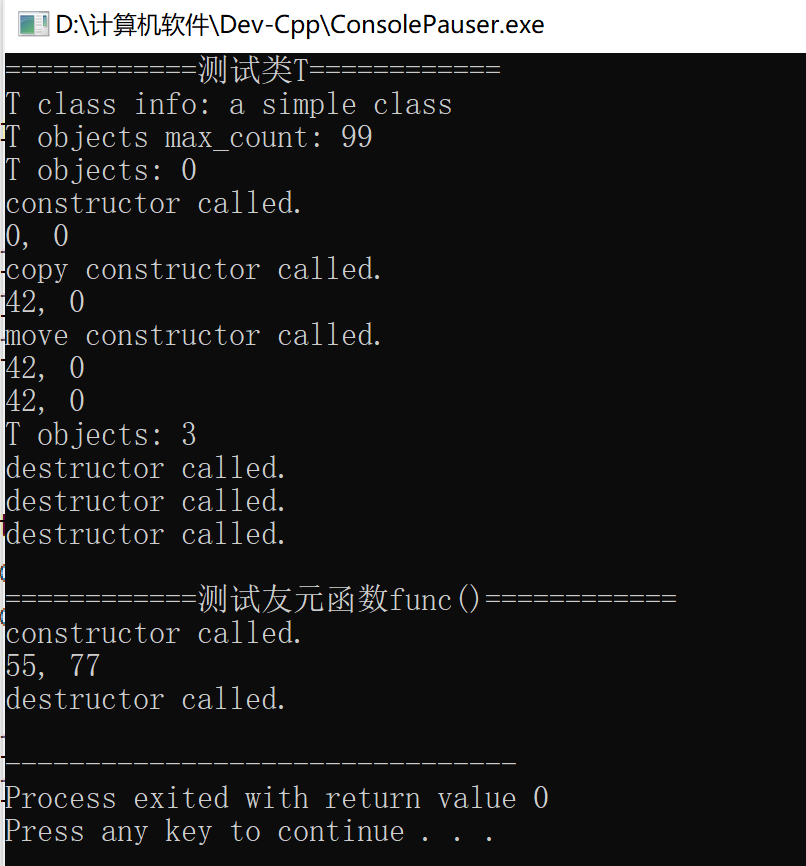Viewport: 806px width, 866px height.
Task: Click the 'copy constructor called.' line
Action: [x=193, y=270]
